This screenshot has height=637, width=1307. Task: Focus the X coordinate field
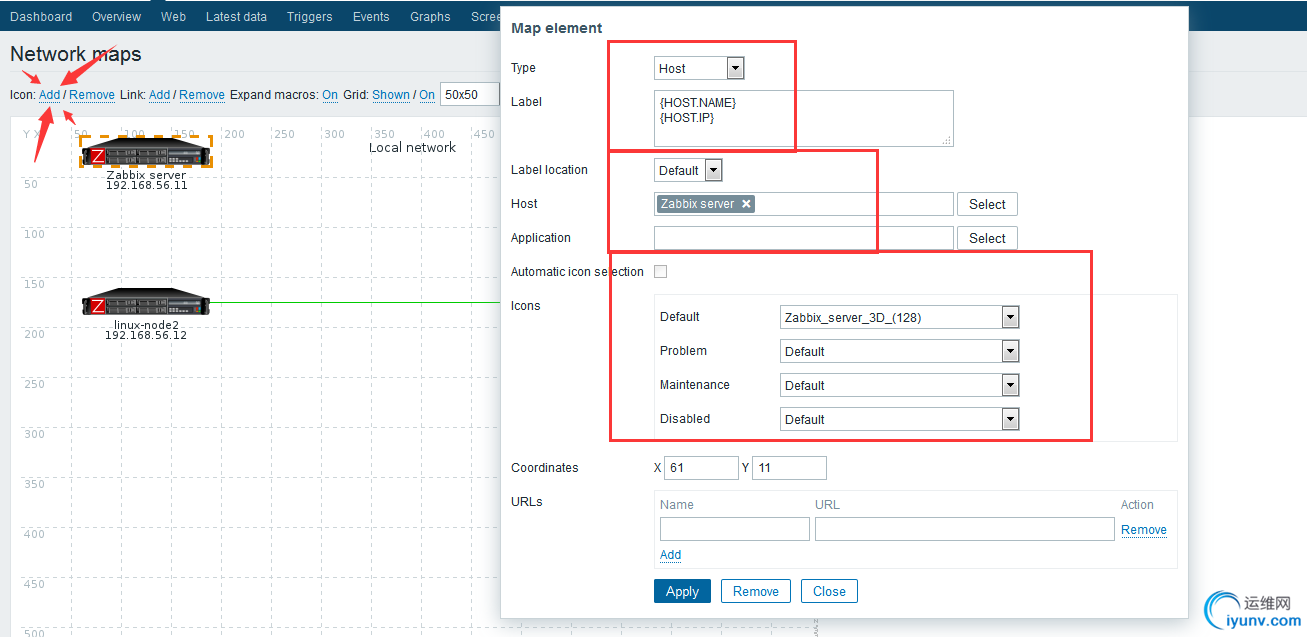pyautogui.click(x=701, y=467)
